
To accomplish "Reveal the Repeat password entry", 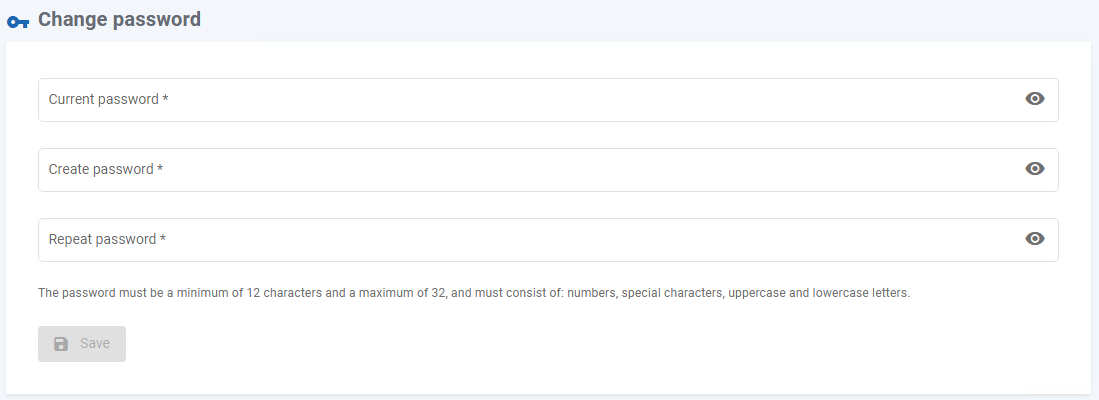I will (1035, 239).
